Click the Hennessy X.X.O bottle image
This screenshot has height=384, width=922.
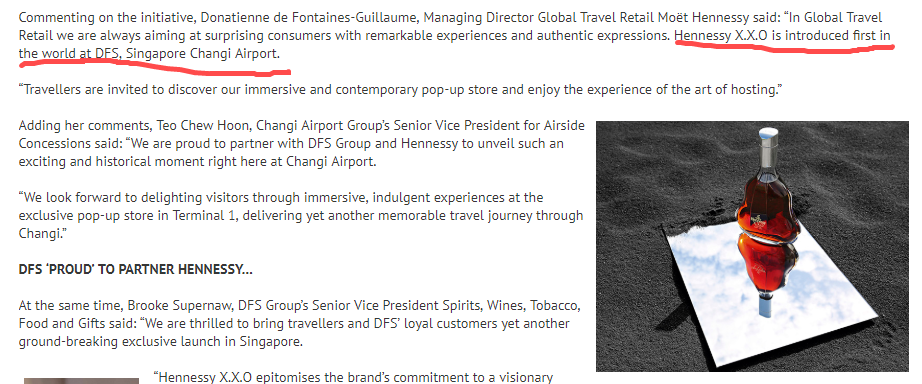(752, 246)
